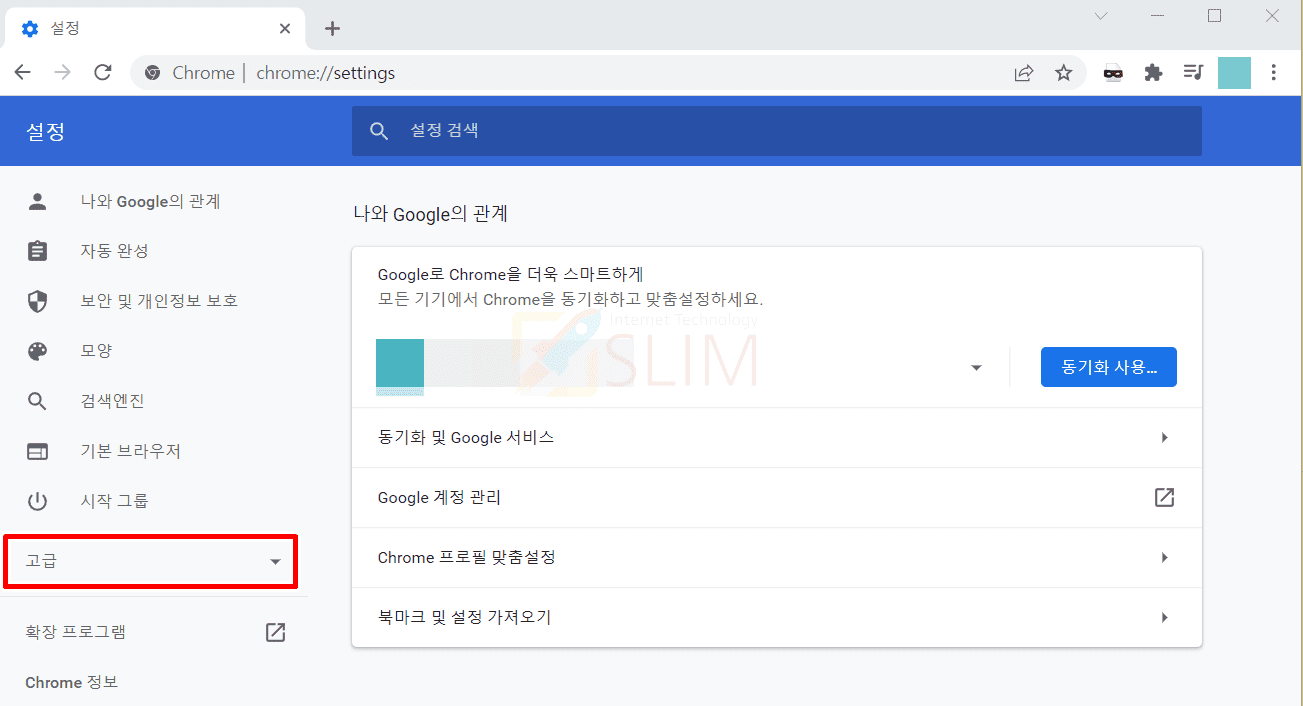Click the incognito-style extension icon
1303x706 pixels.
point(1113,73)
